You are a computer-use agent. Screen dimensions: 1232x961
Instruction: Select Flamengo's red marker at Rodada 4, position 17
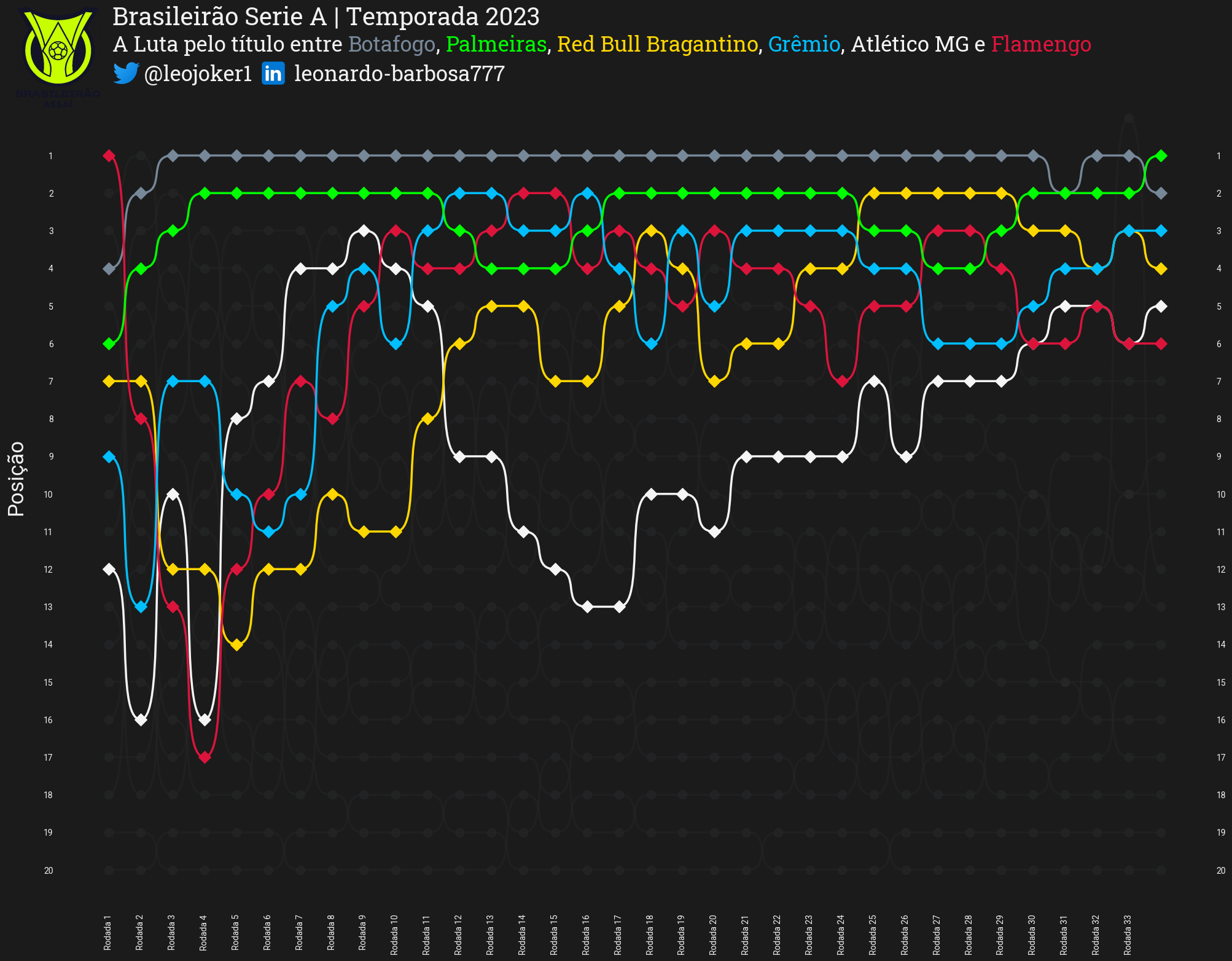pos(205,758)
